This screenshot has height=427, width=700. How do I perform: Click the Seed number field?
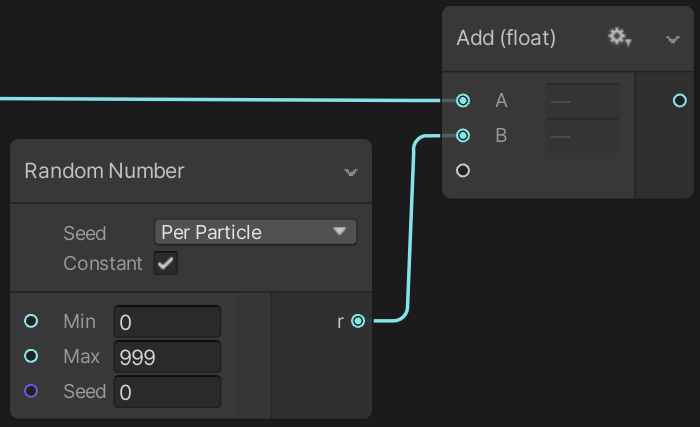(x=167, y=392)
